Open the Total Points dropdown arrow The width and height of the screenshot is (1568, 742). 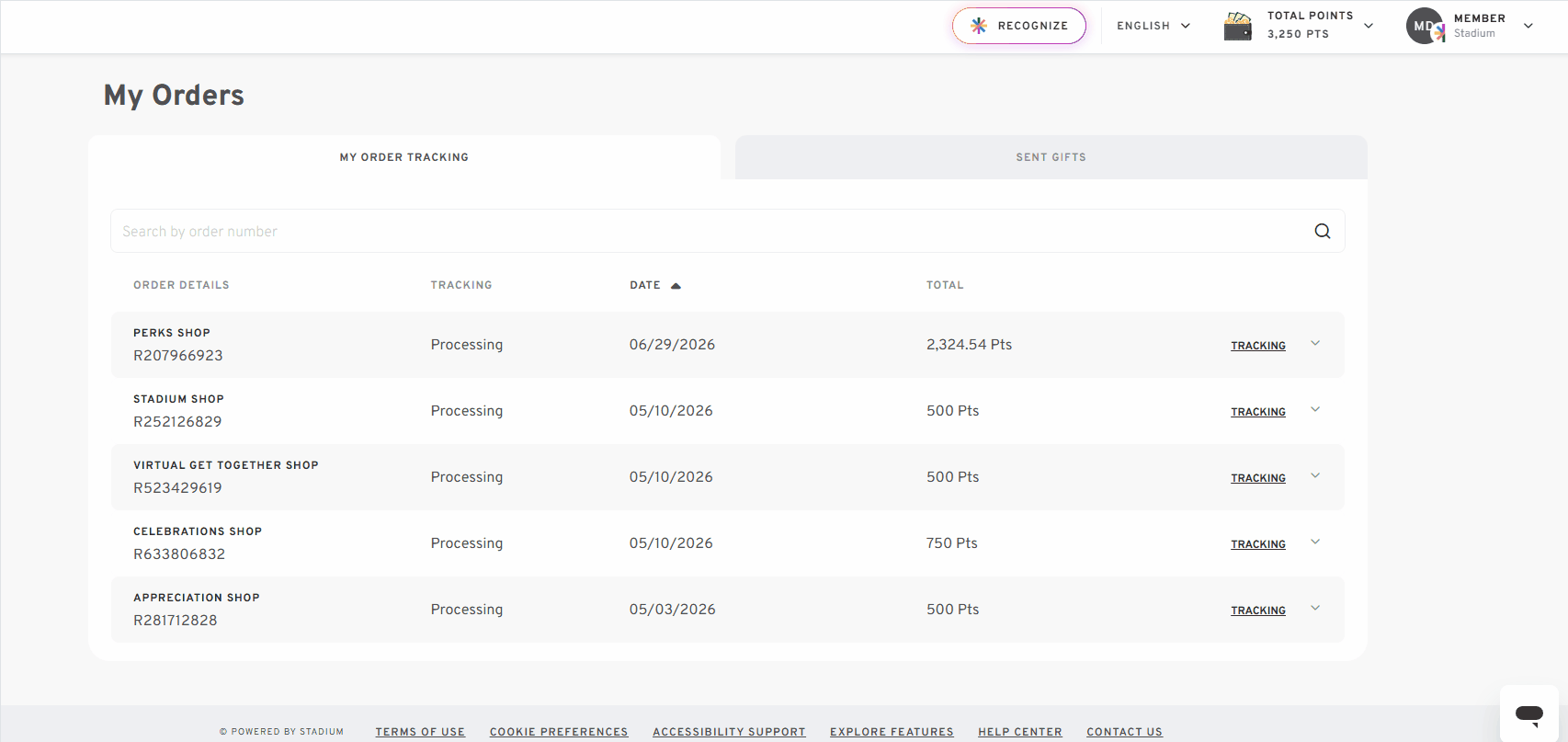(1369, 26)
